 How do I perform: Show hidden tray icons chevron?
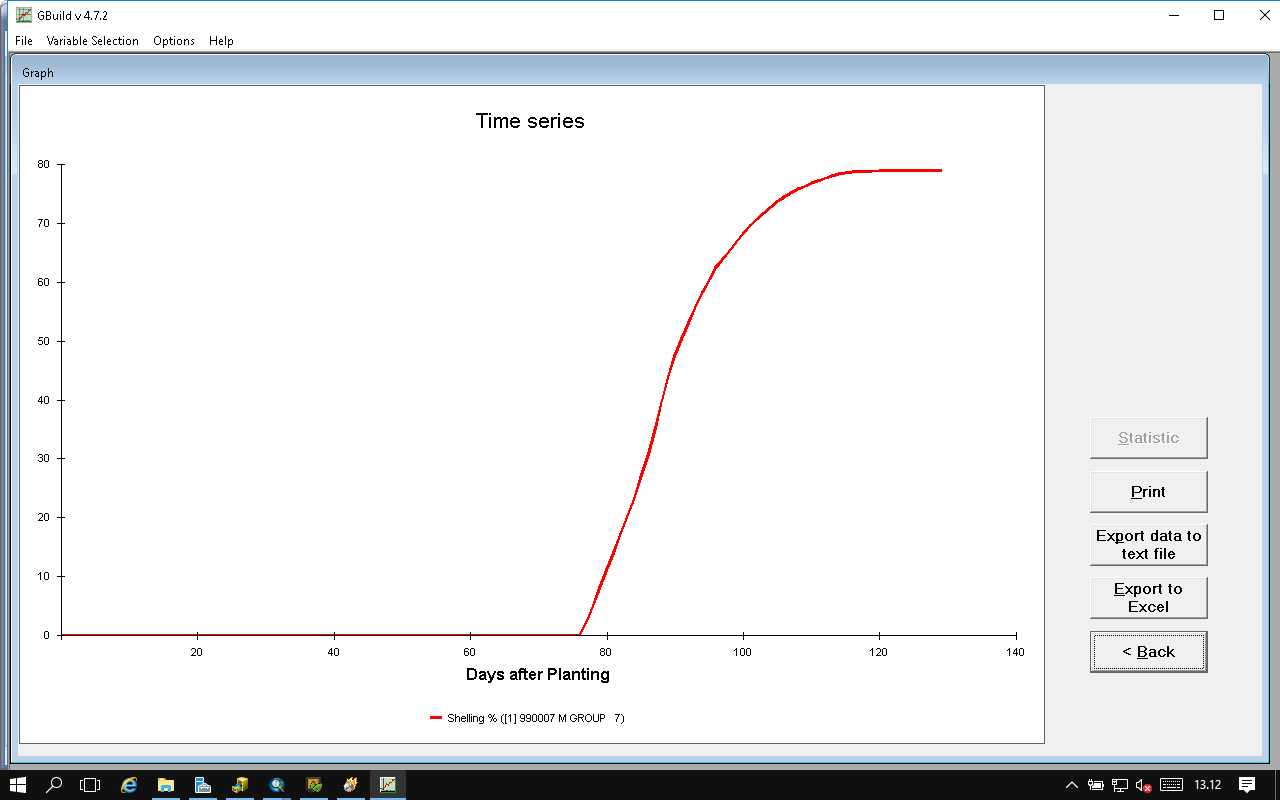coord(1072,785)
